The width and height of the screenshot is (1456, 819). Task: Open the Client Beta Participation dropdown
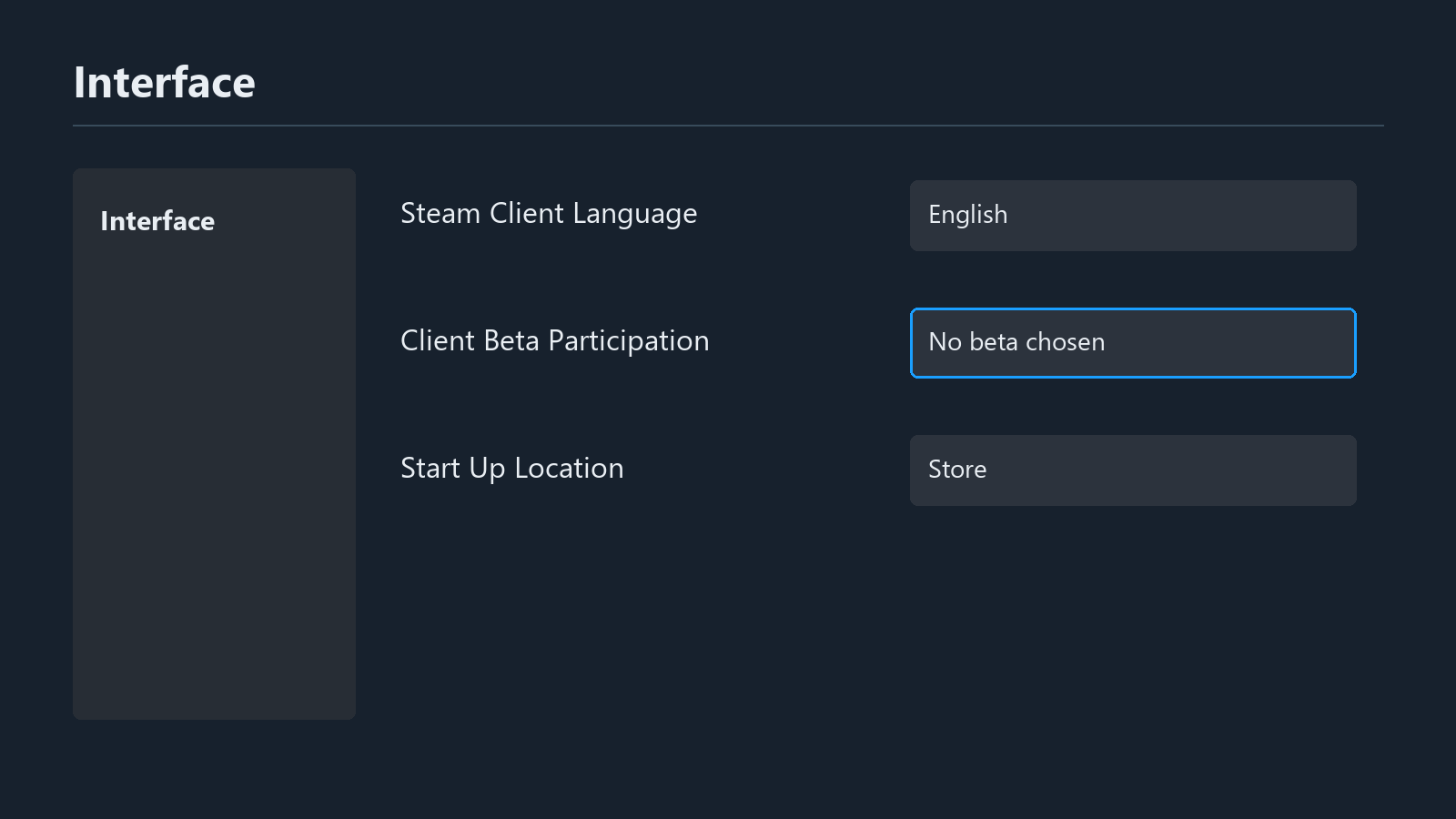click(1133, 343)
